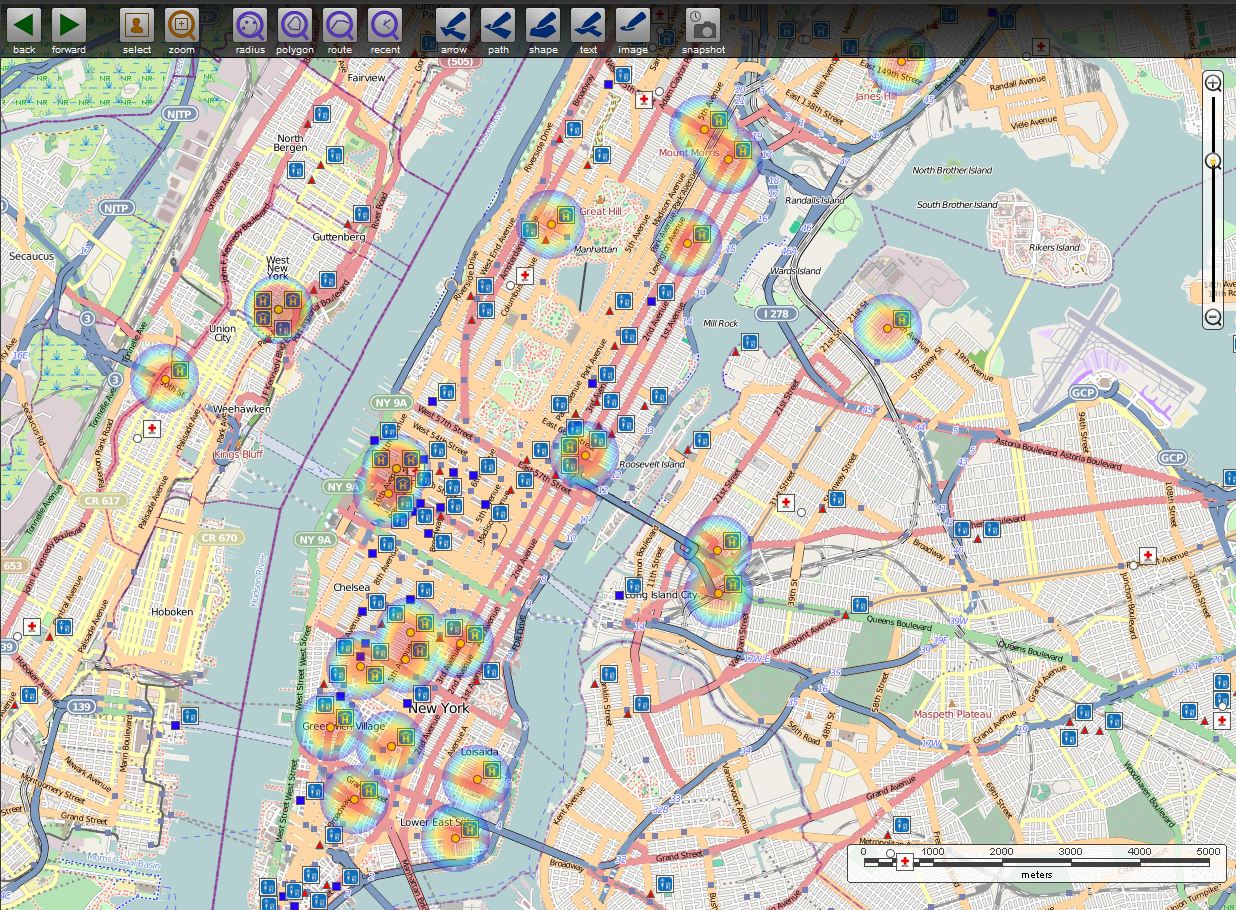Go back to the previous map view
Screen dimensions: 1236x910
point(23,25)
